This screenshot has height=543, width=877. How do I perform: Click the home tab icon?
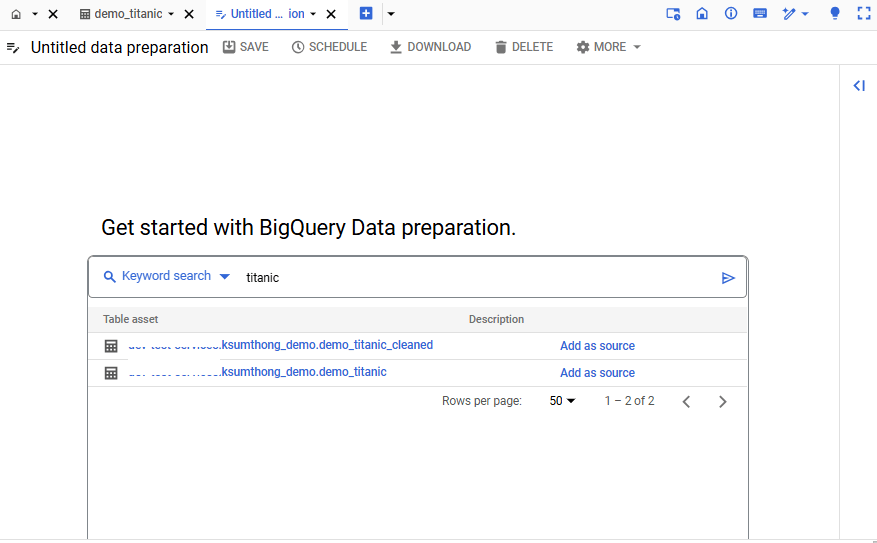(16, 14)
